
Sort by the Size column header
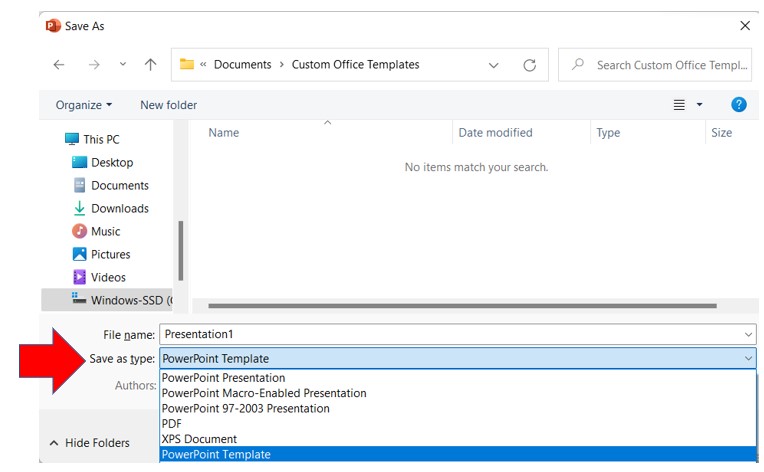click(722, 132)
